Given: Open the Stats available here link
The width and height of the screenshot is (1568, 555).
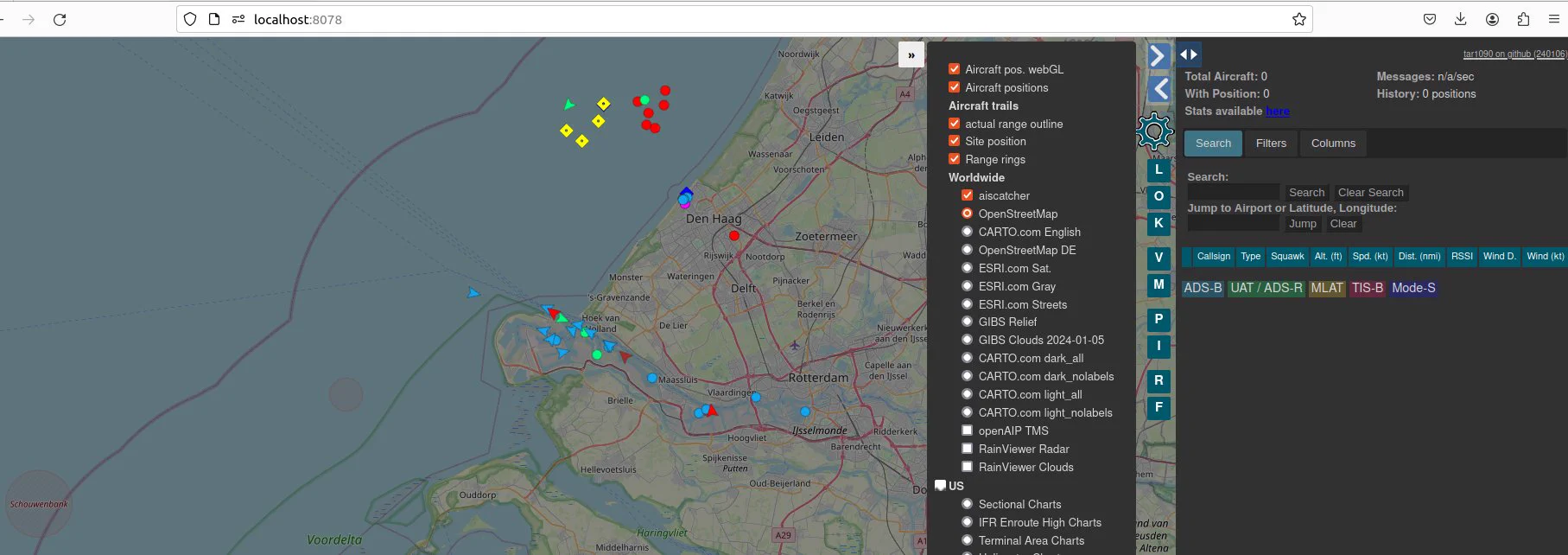Looking at the screenshot, I should [1277, 112].
